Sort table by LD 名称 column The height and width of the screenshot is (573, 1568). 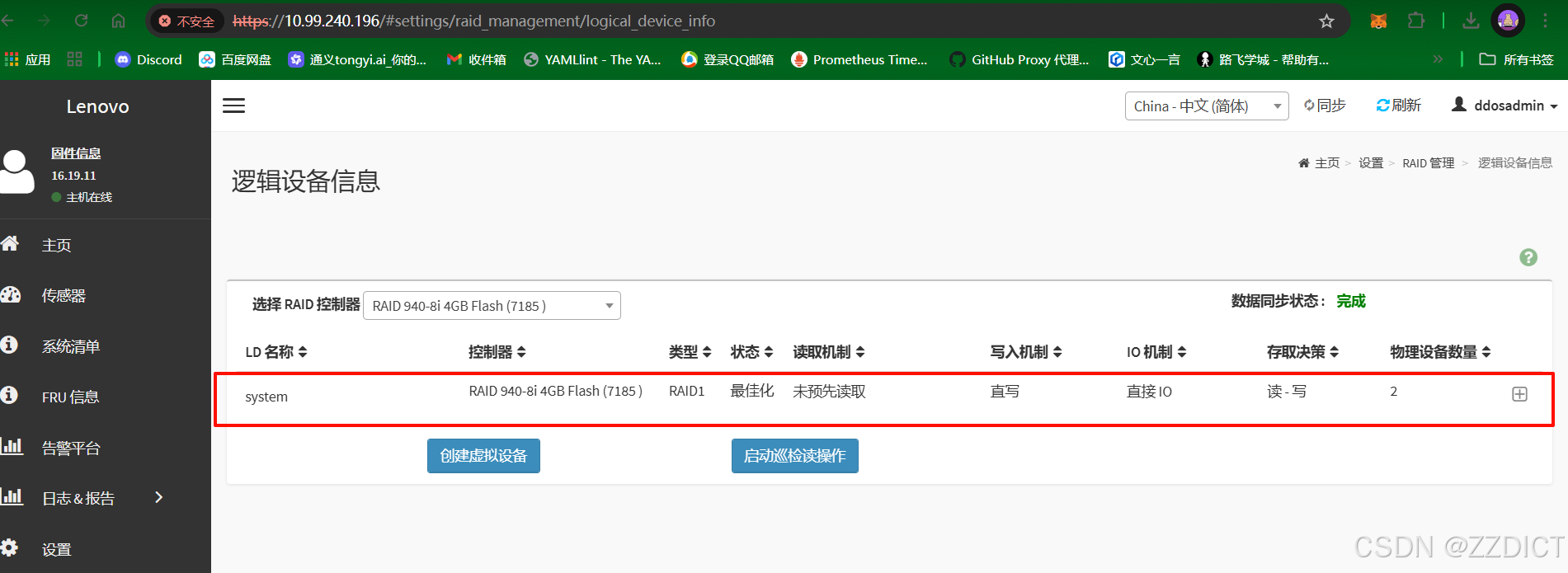pyautogui.click(x=276, y=352)
